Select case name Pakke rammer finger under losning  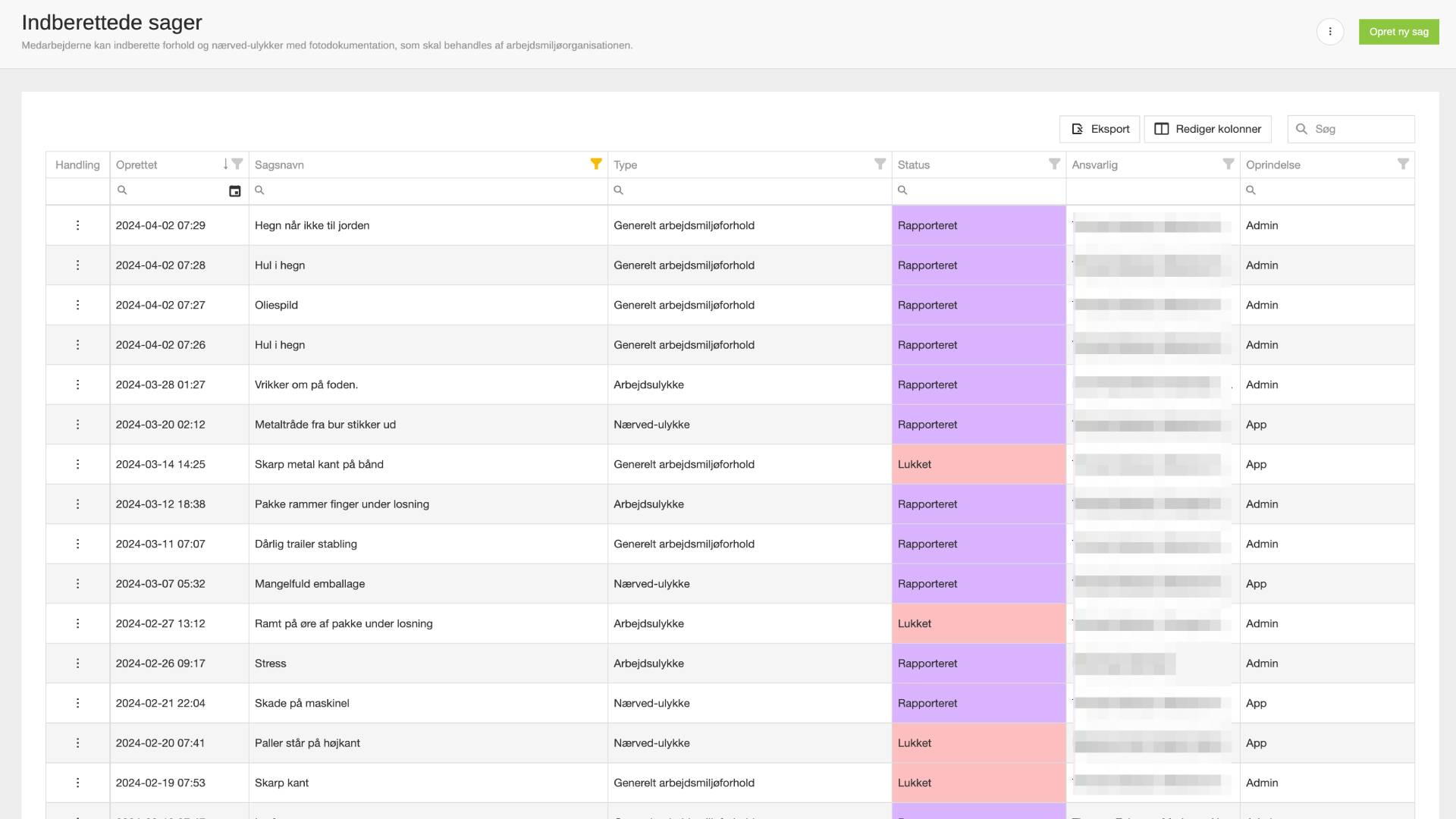(x=341, y=504)
